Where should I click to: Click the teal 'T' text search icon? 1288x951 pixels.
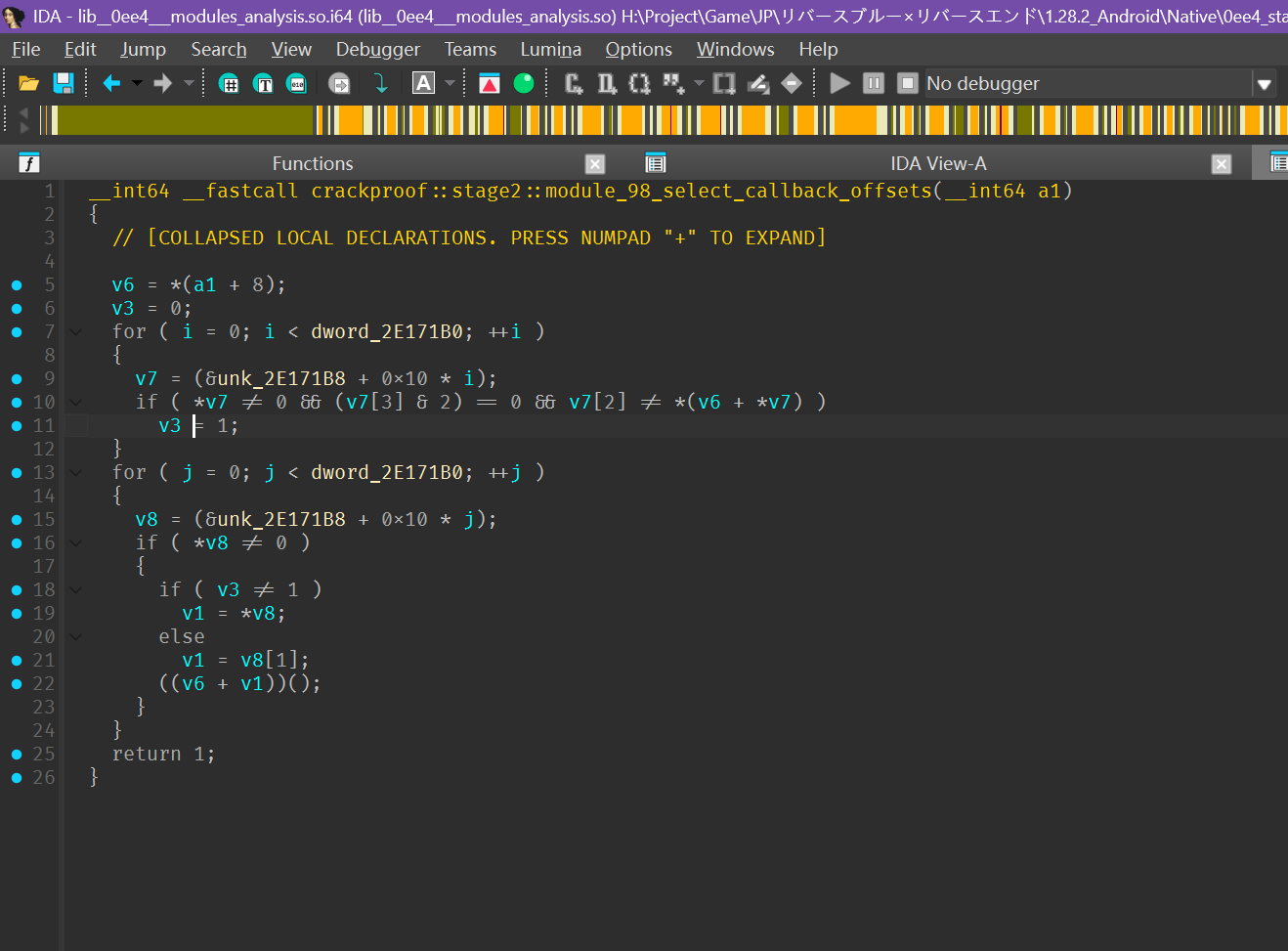[264, 84]
